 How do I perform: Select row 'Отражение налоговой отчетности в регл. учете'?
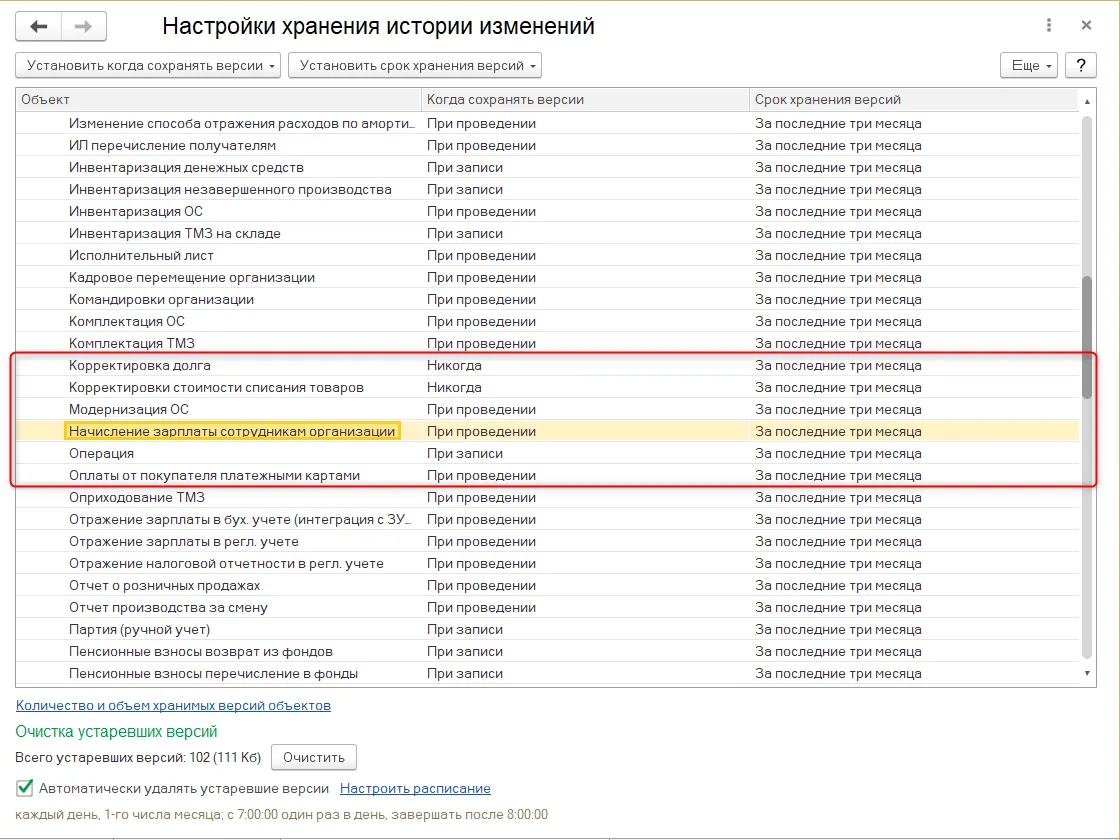coord(547,564)
